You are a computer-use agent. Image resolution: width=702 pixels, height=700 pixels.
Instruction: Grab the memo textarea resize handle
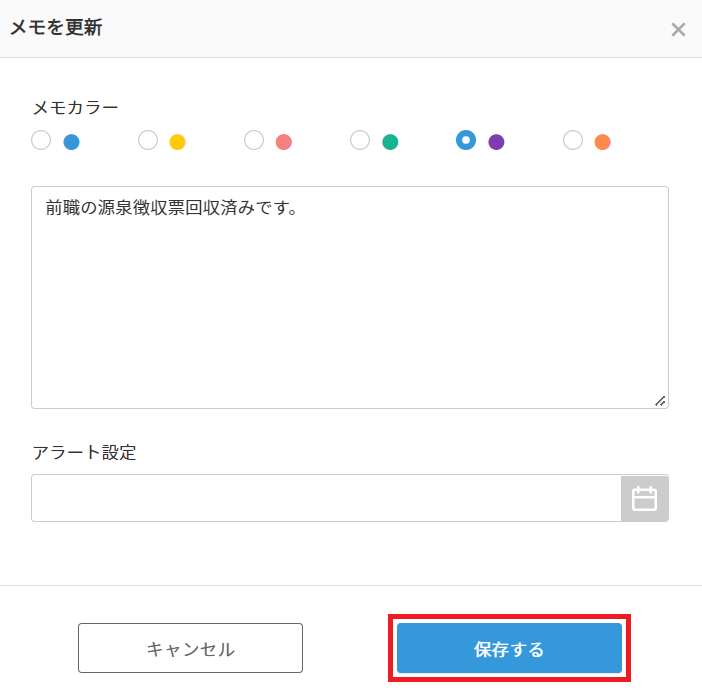(x=660, y=400)
